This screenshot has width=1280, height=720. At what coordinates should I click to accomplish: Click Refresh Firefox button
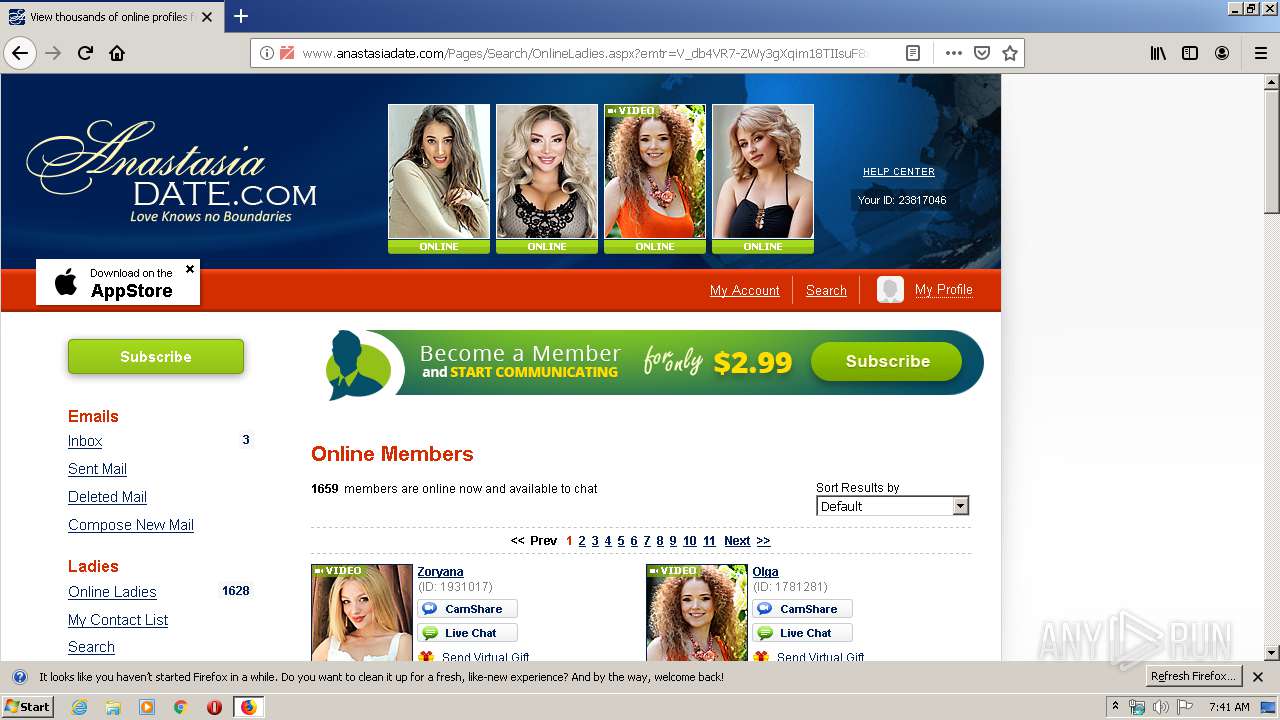tap(1193, 677)
